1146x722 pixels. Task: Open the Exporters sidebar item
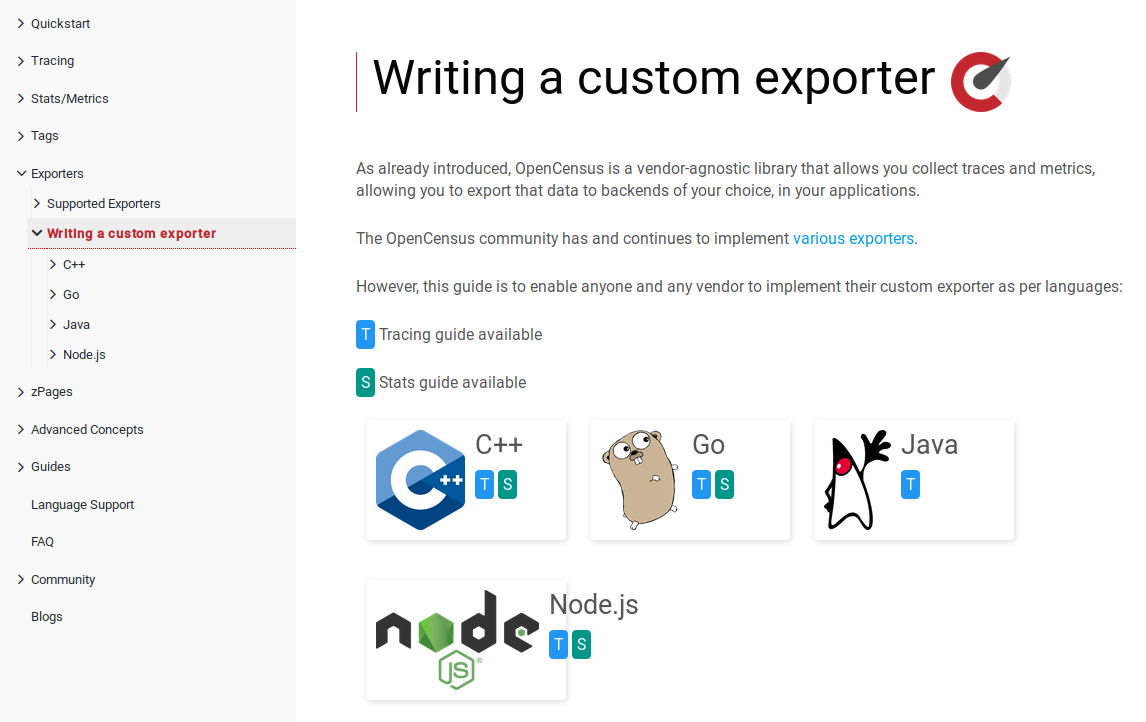coord(57,173)
